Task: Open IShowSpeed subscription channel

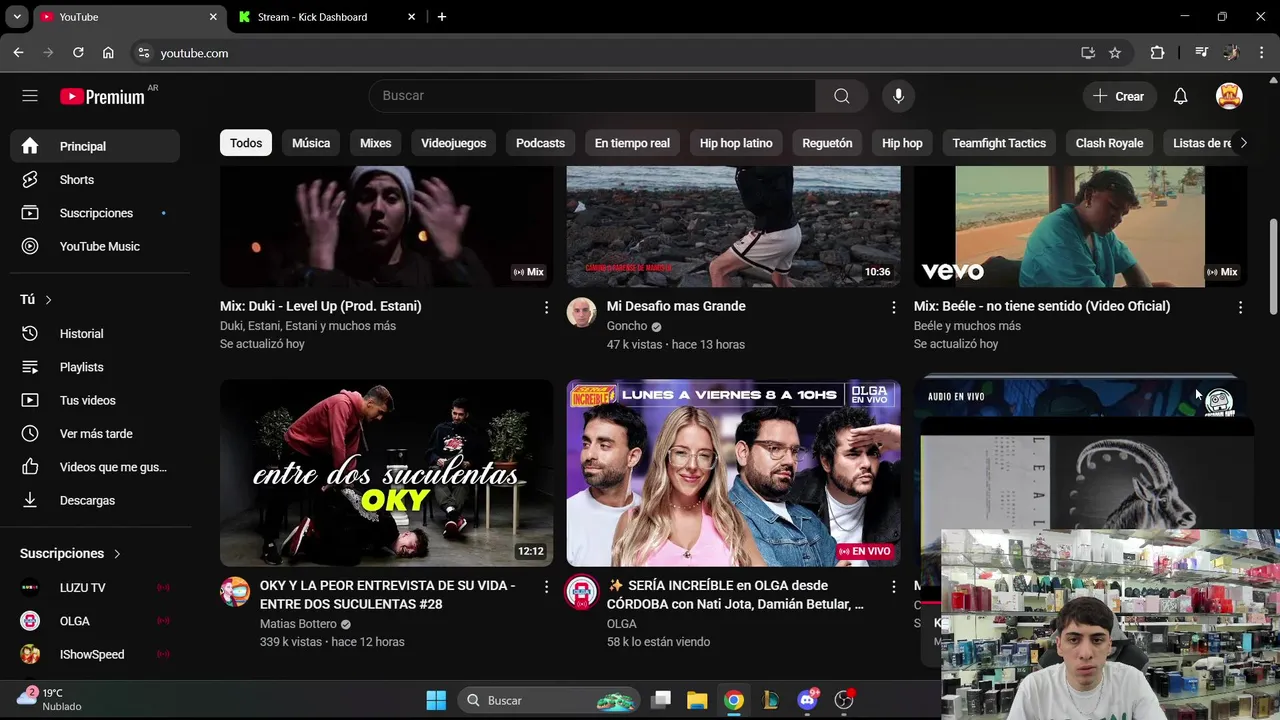Action: [95, 654]
